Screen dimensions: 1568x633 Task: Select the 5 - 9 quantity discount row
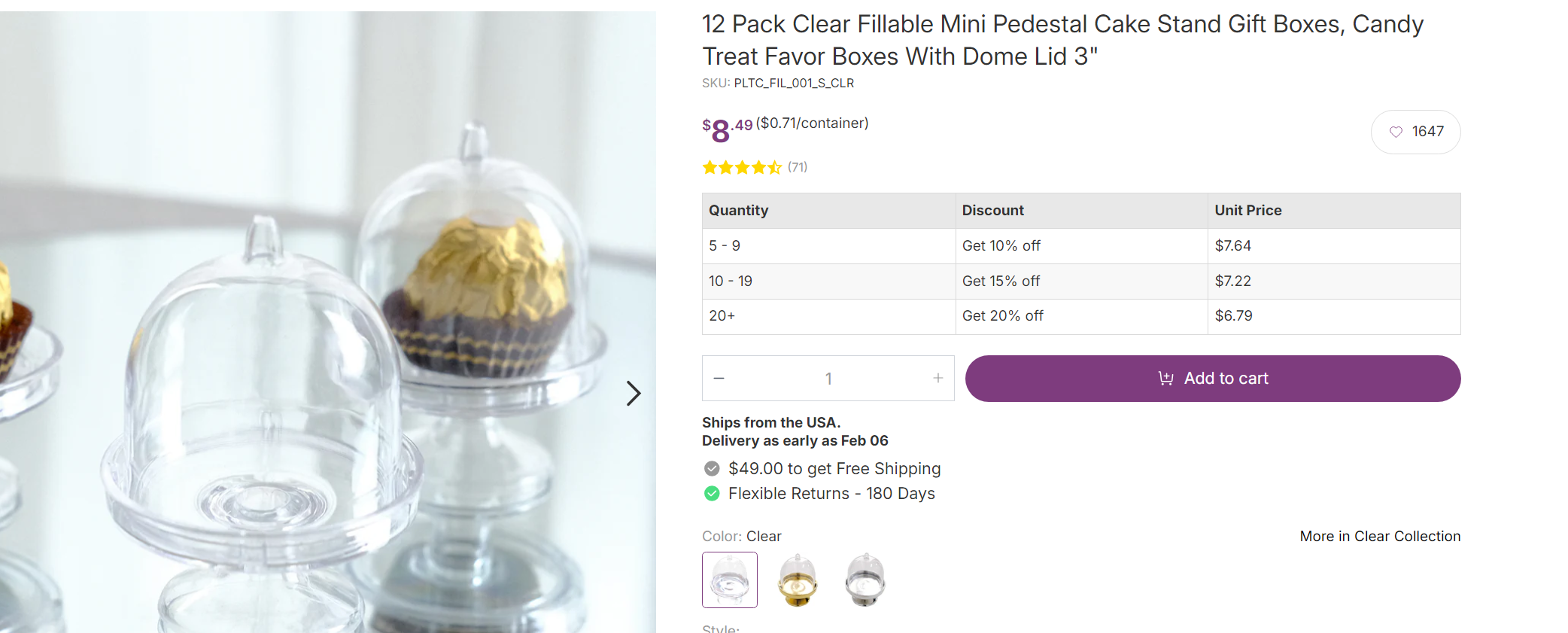pyautogui.click(x=1080, y=245)
